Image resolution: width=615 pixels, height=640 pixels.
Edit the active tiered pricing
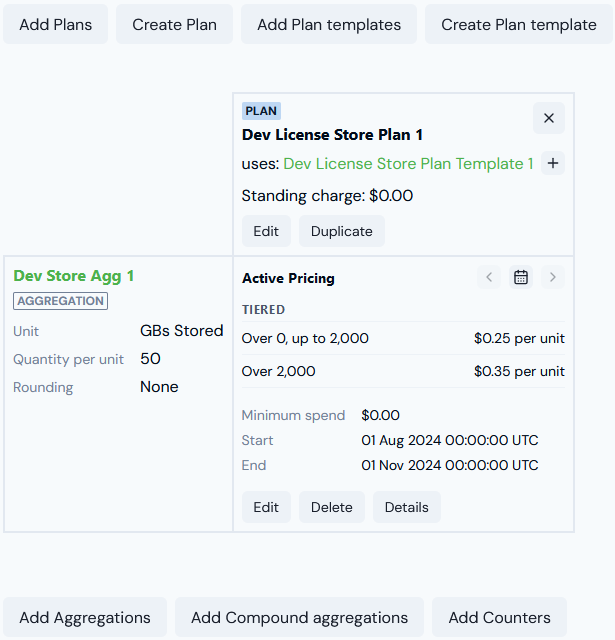tap(266, 507)
